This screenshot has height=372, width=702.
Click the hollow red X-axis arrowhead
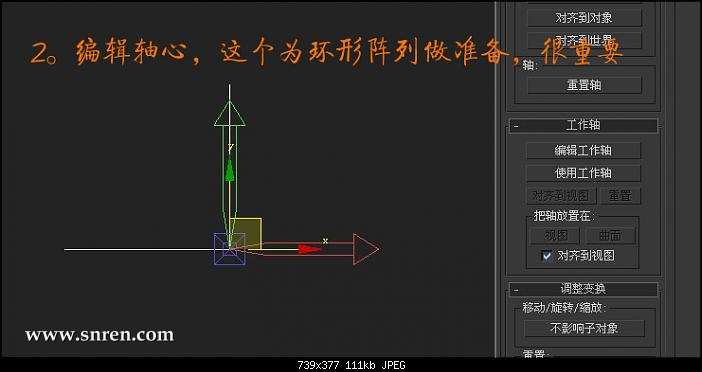pos(366,249)
